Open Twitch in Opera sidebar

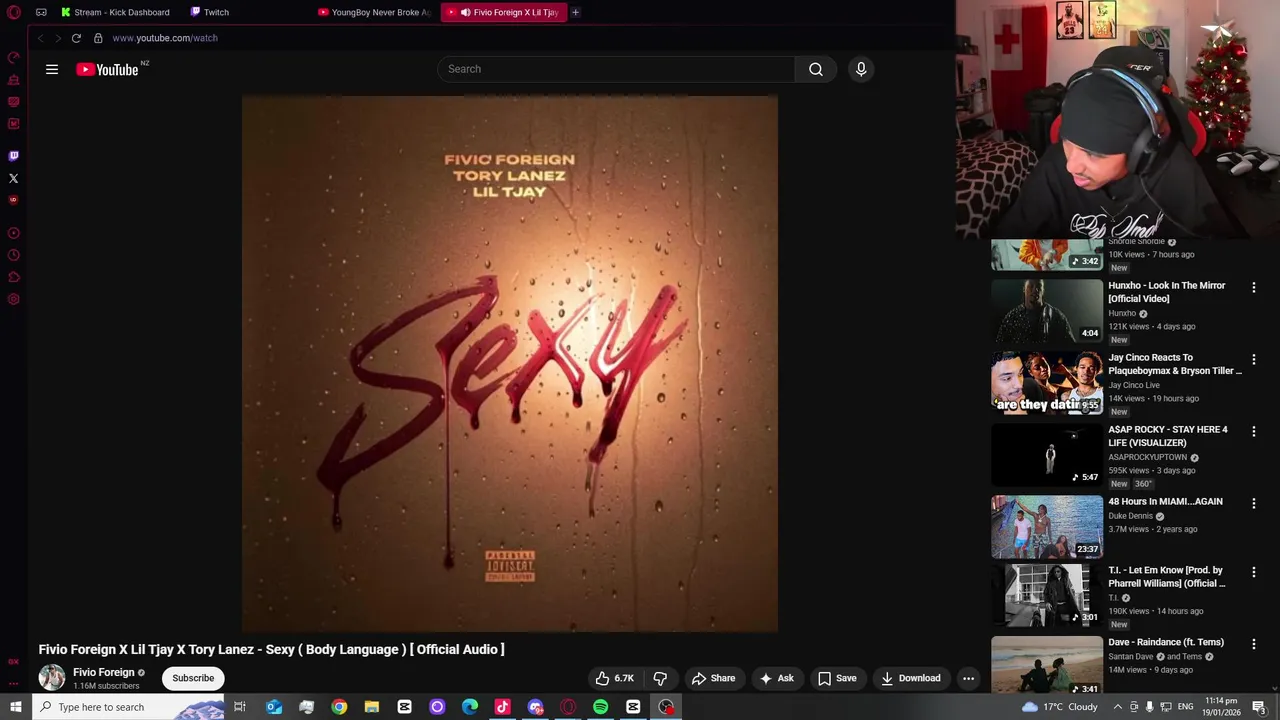tap(14, 156)
